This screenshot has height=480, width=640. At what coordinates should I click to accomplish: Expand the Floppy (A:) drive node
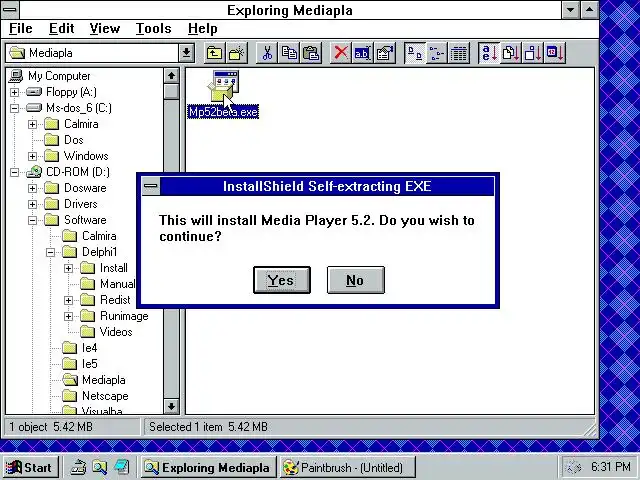click(x=14, y=92)
